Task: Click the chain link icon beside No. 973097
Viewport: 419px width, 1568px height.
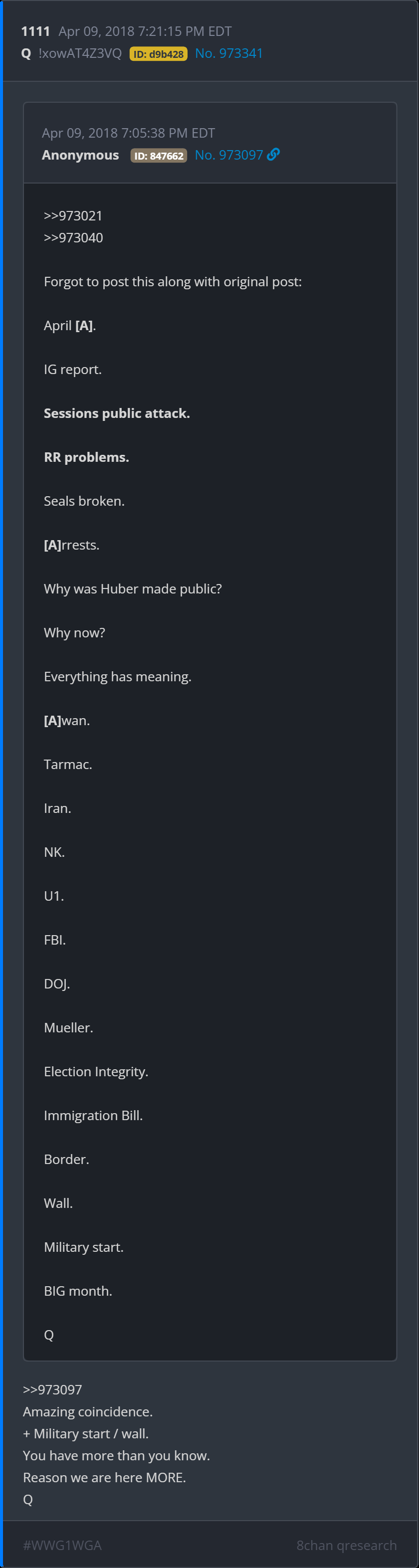Action: click(273, 155)
